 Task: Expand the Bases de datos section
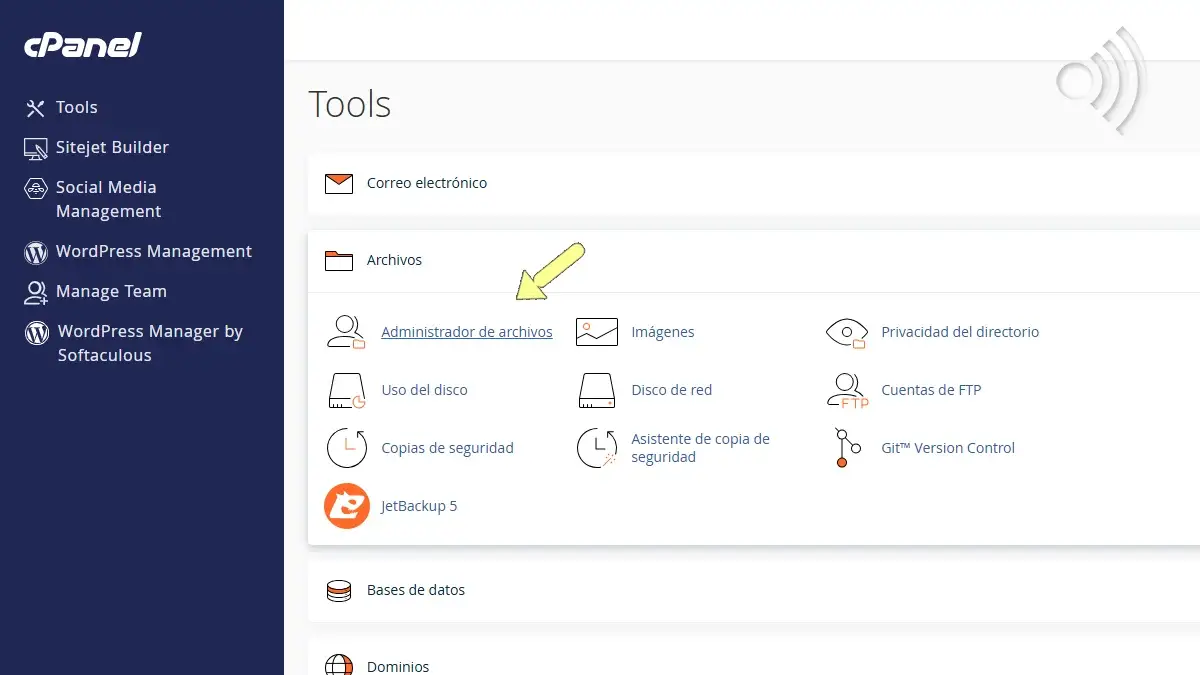point(415,590)
